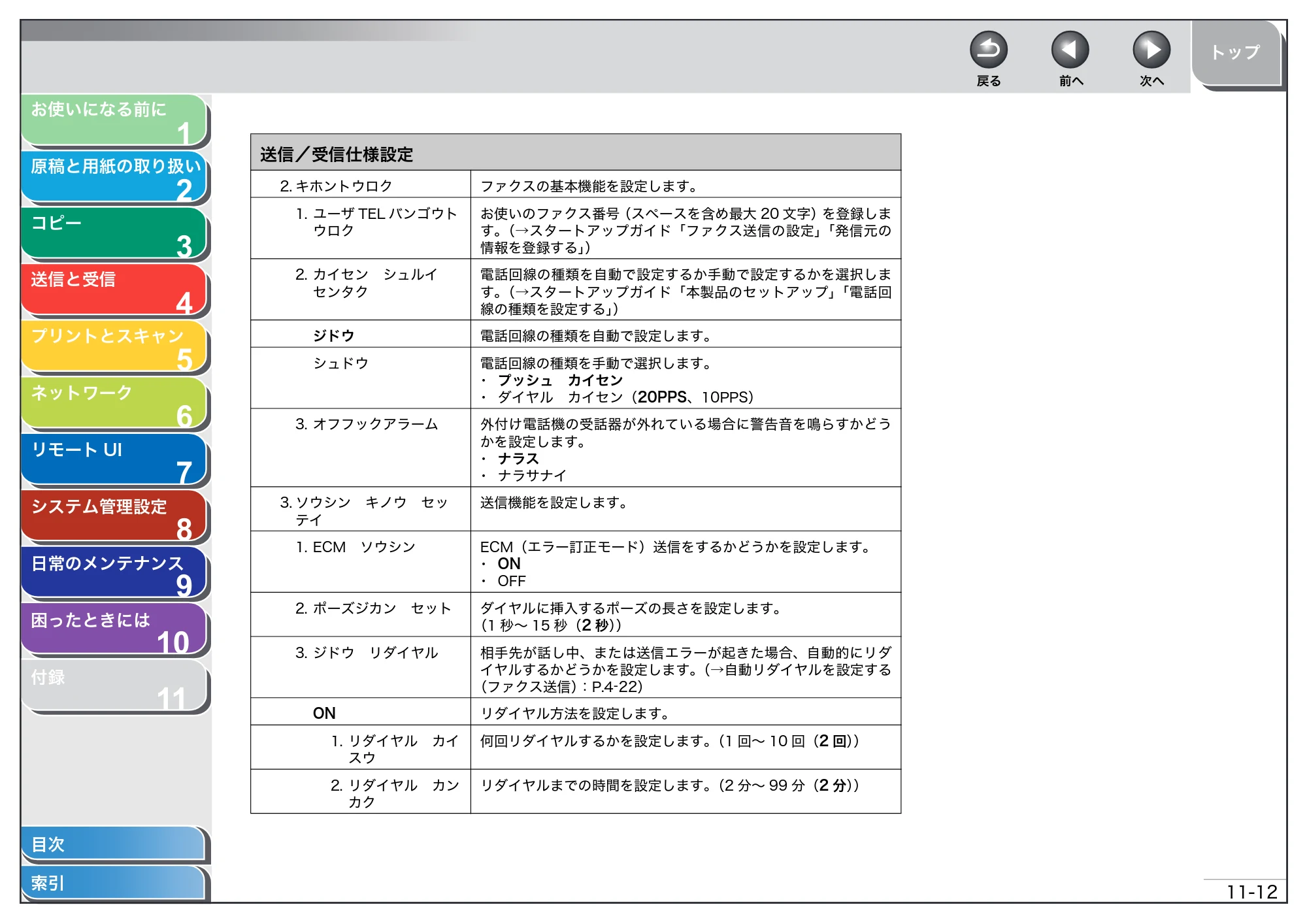The height and width of the screenshot is (924, 1307).
Task: Click the 目次 (contents) button
Action: pos(114,844)
